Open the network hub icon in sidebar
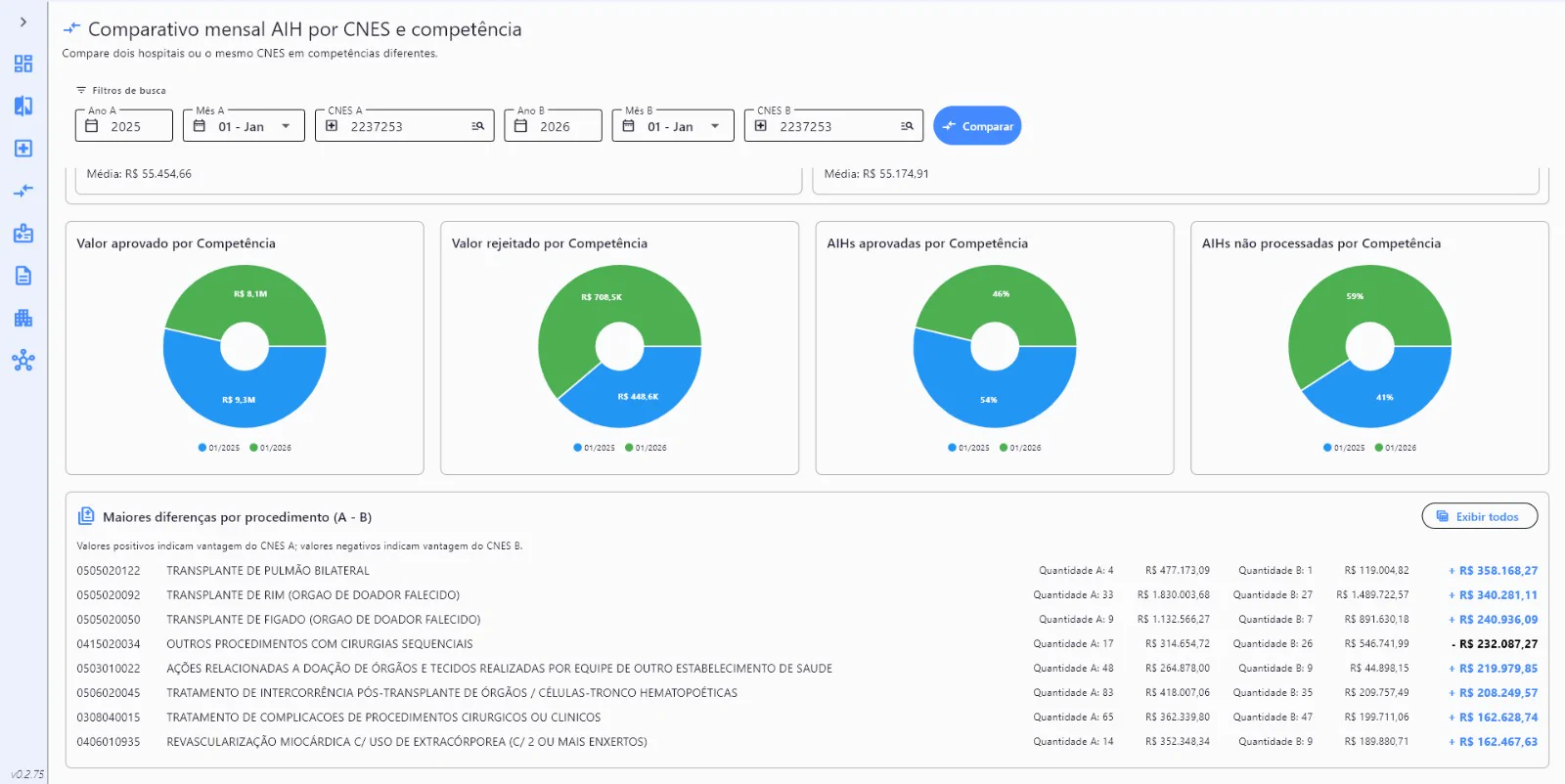 pyautogui.click(x=23, y=361)
